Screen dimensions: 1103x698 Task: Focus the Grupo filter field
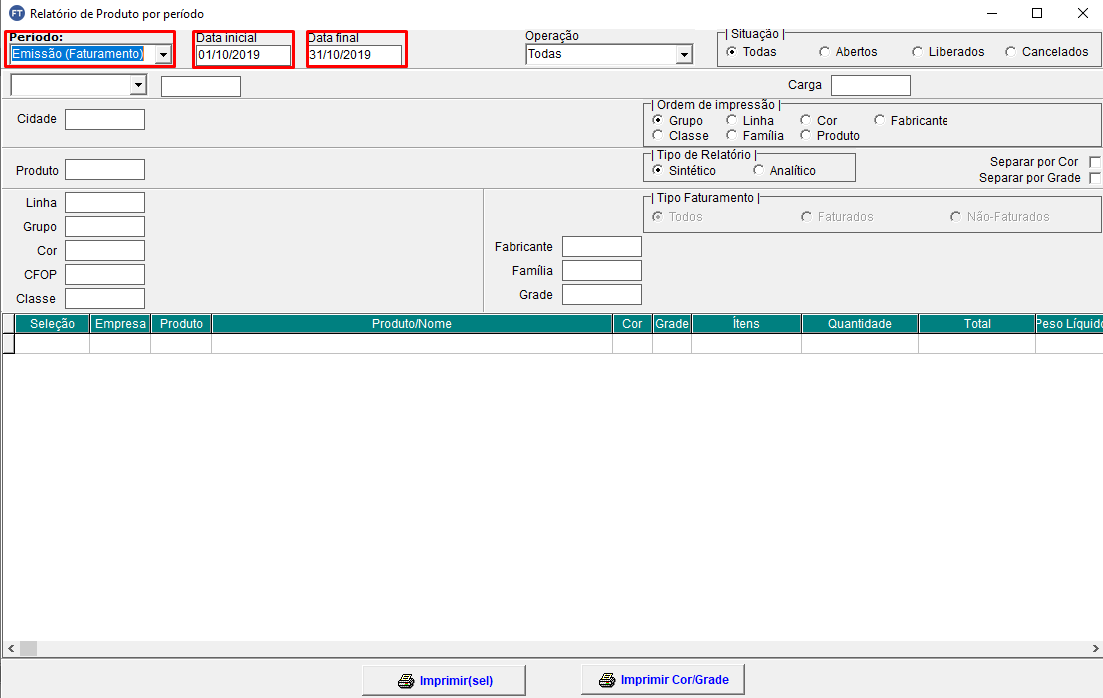click(105, 227)
